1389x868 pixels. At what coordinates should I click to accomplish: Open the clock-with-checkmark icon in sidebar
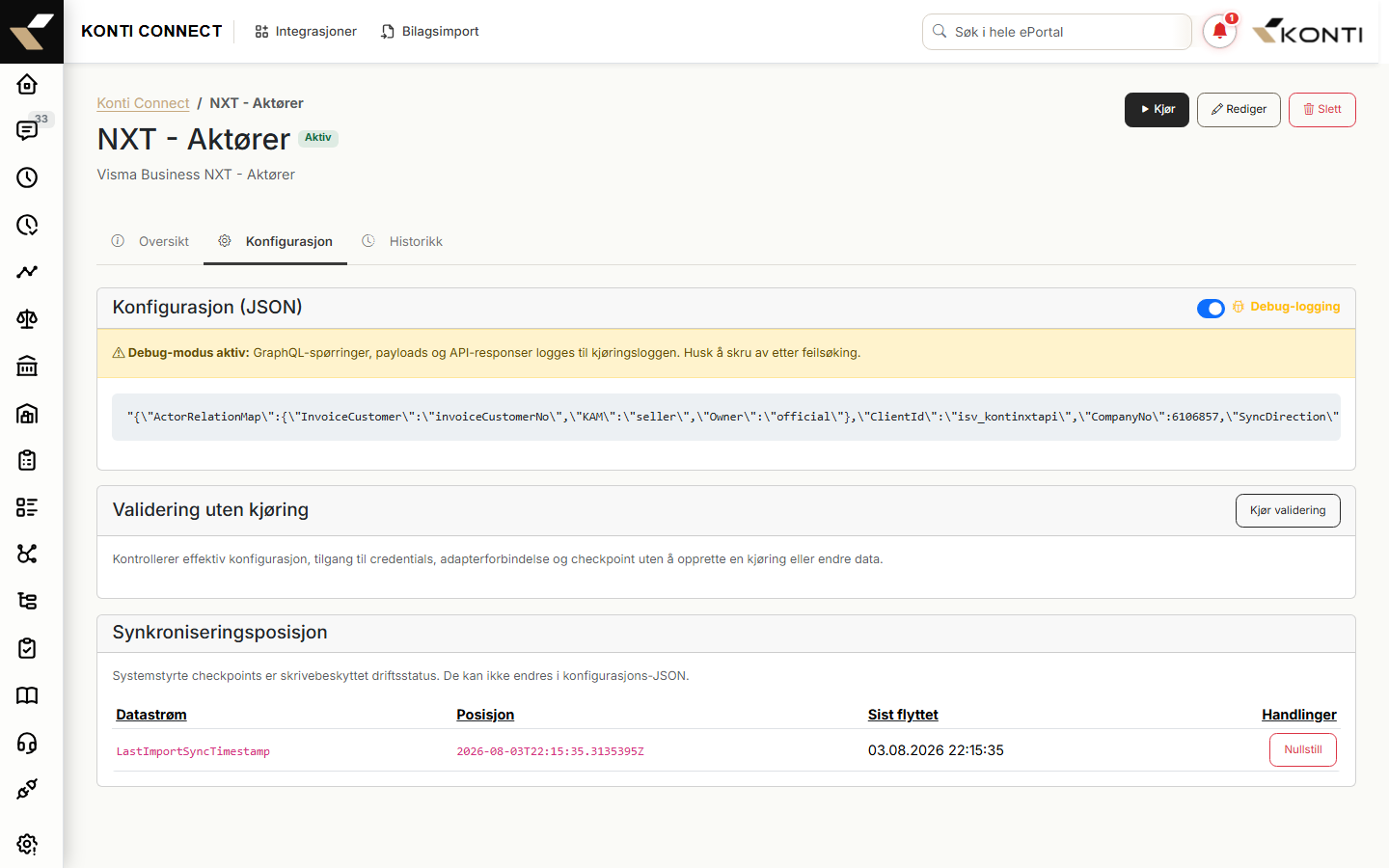click(27, 225)
